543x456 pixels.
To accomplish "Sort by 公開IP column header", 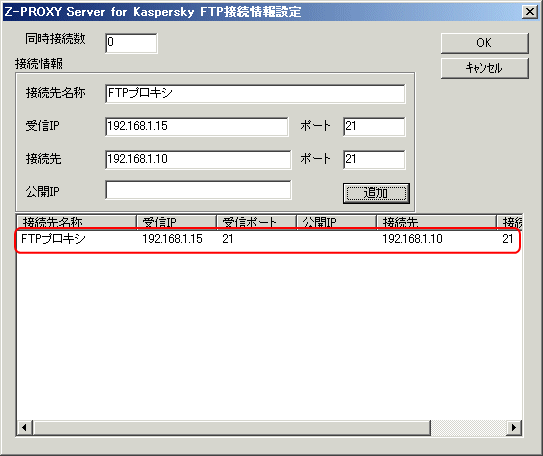I will coord(336,222).
